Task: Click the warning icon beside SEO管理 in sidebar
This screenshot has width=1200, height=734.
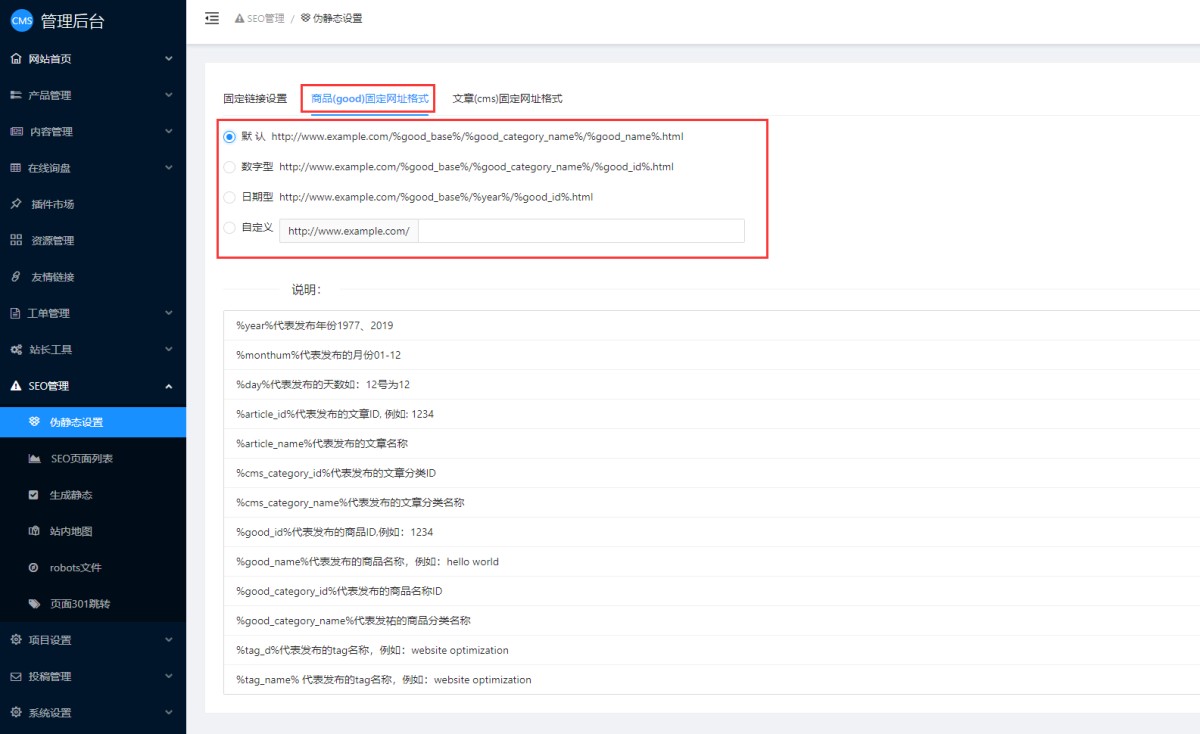Action: click(16, 386)
